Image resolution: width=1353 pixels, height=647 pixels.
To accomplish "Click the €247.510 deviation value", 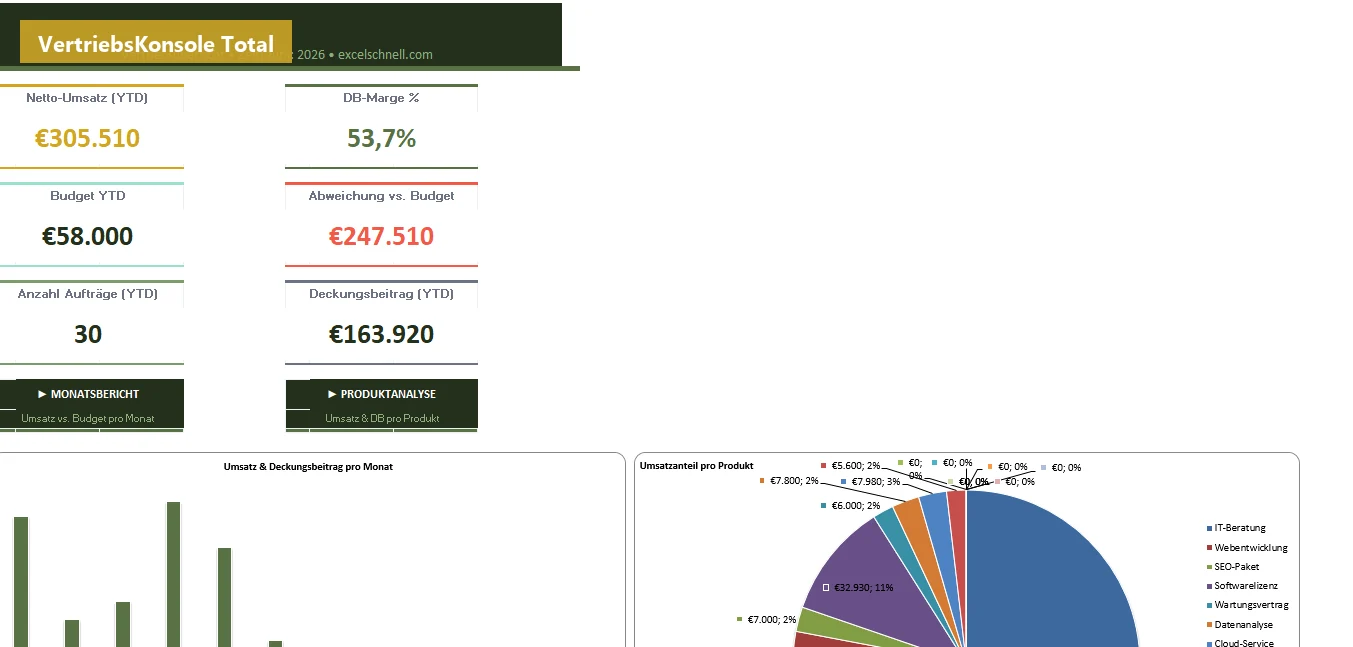I will pos(381,237).
